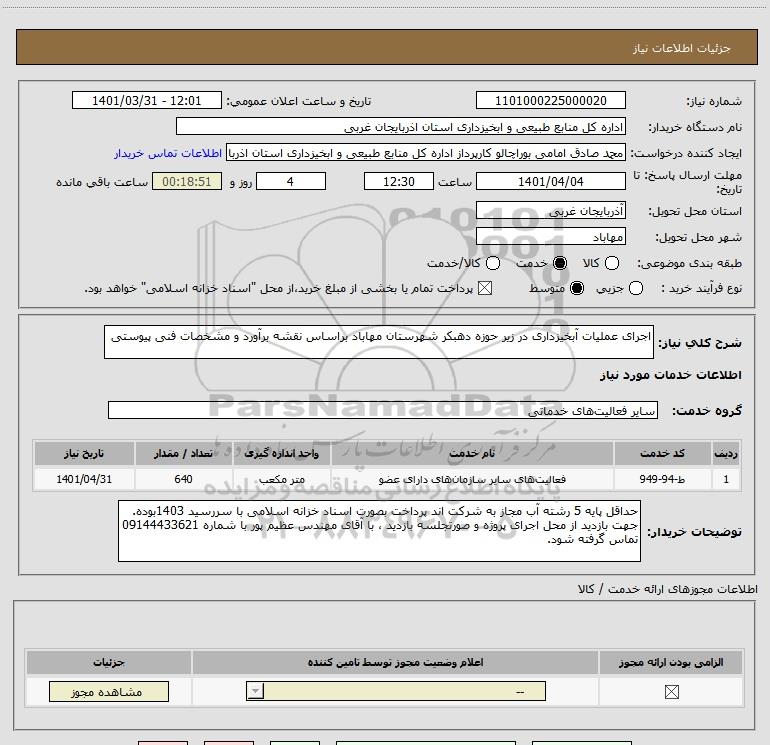
Task: Click the مشاهده مجوز button
Action: coord(109,691)
